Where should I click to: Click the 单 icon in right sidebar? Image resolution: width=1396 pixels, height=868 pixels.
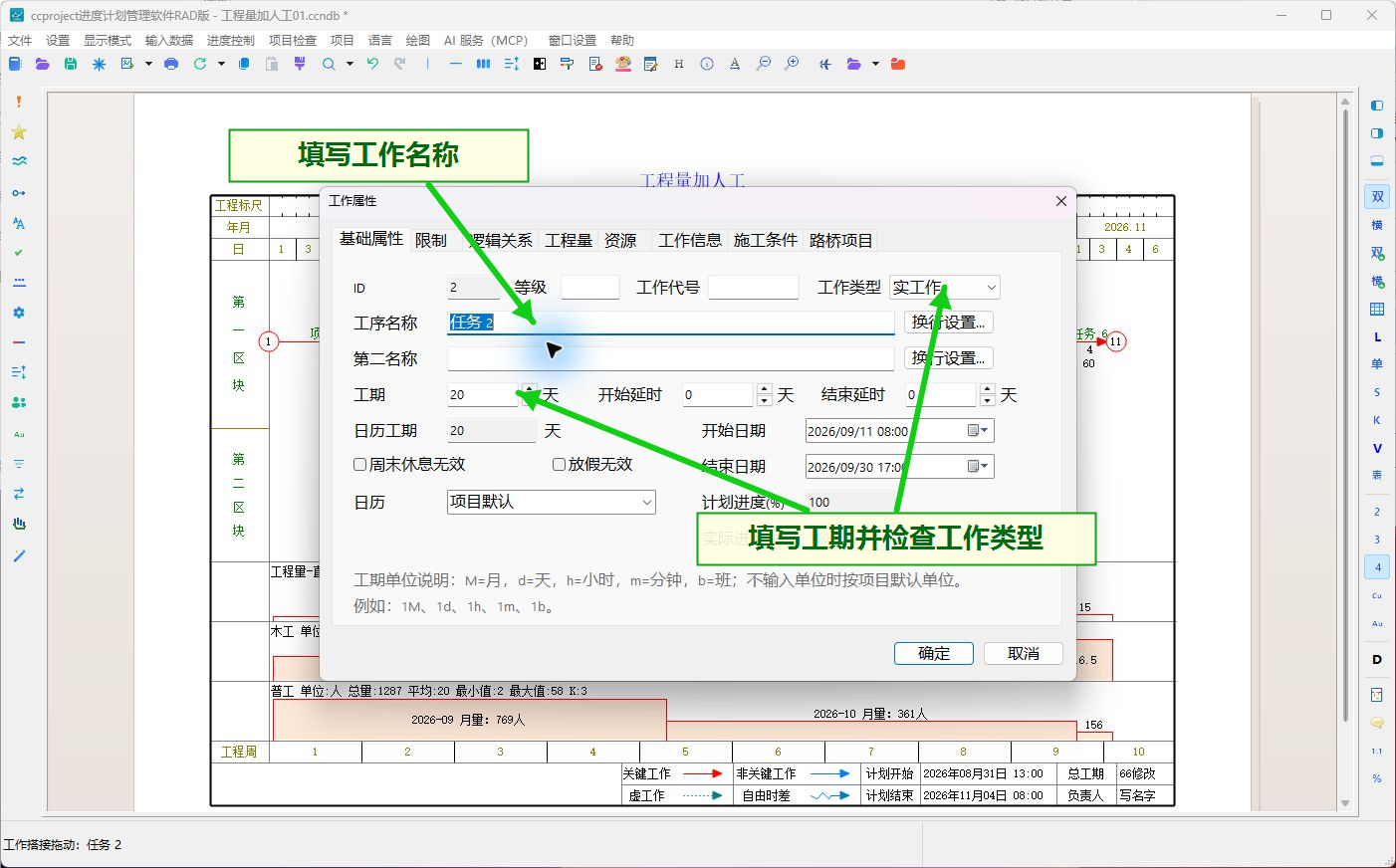point(1377,364)
